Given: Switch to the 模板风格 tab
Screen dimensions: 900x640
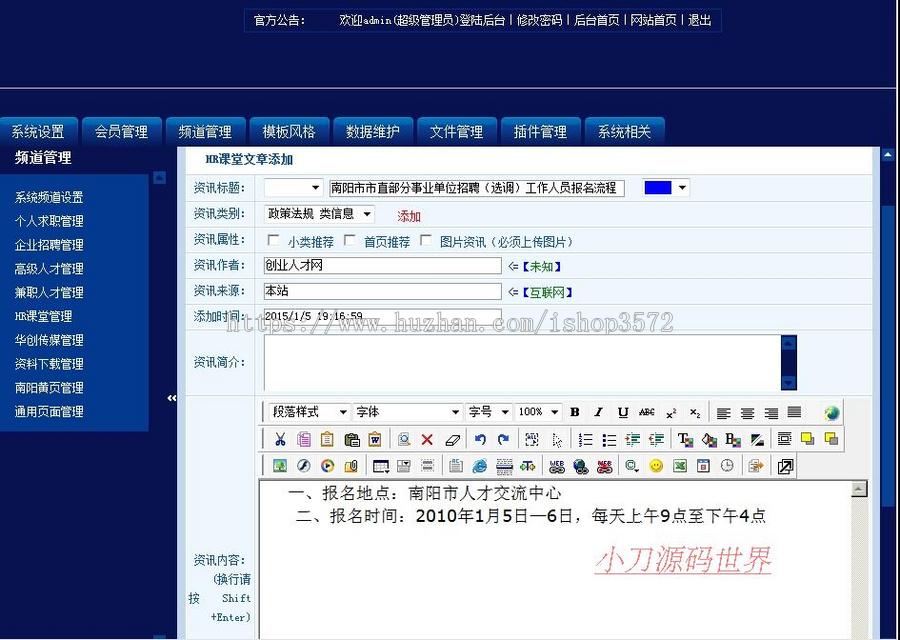Looking at the screenshot, I should (x=288, y=131).
